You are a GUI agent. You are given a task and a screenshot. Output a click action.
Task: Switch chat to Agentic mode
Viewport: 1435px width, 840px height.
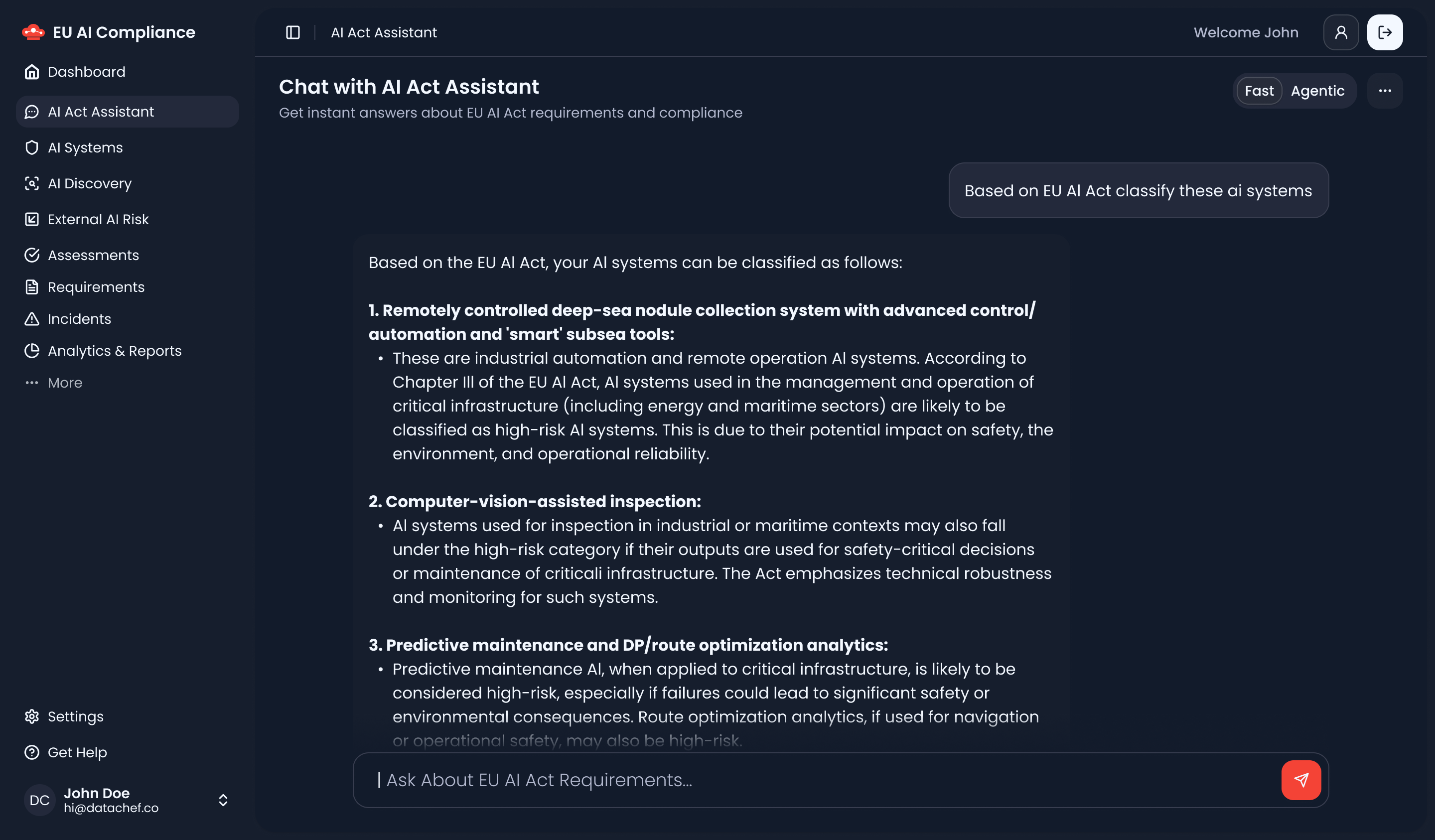click(1318, 91)
